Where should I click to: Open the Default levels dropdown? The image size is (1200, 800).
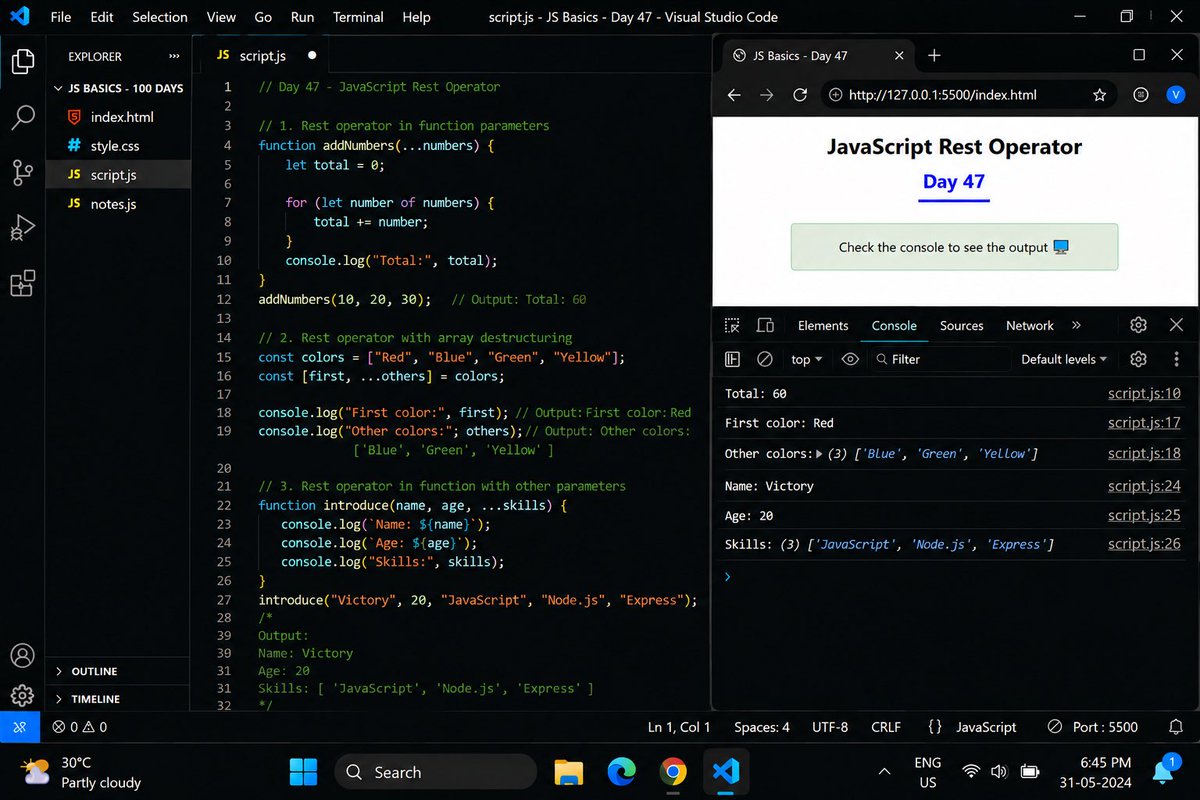point(1064,359)
